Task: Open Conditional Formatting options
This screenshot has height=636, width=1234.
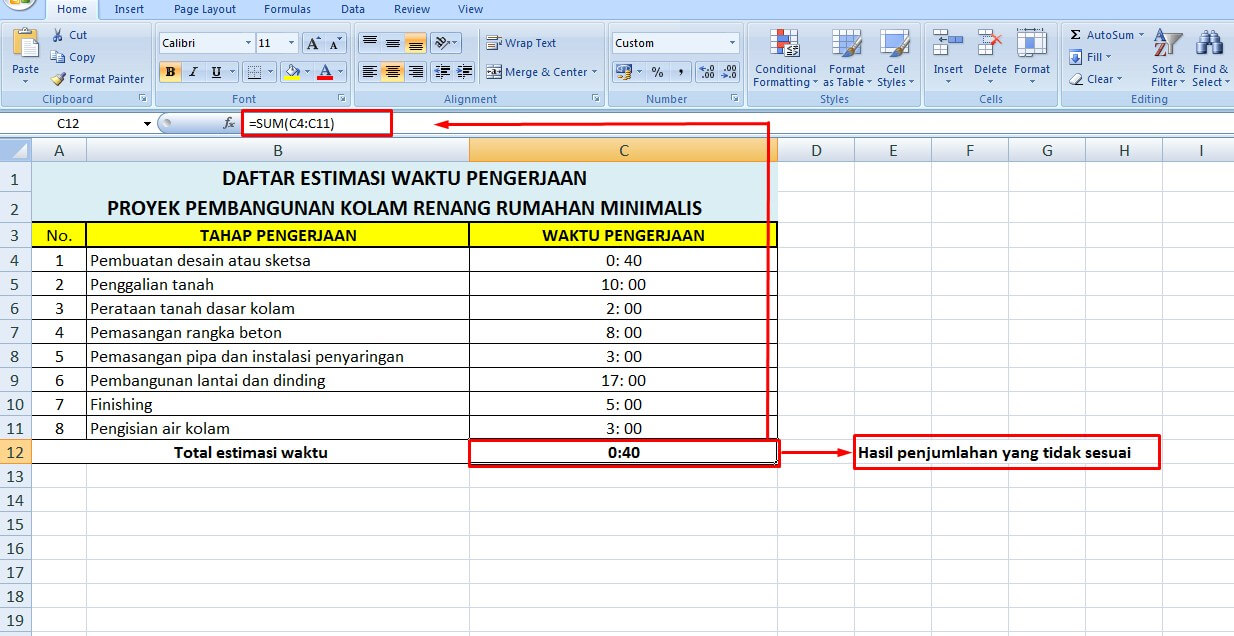Action: pyautogui.click(x=784, y=58)
